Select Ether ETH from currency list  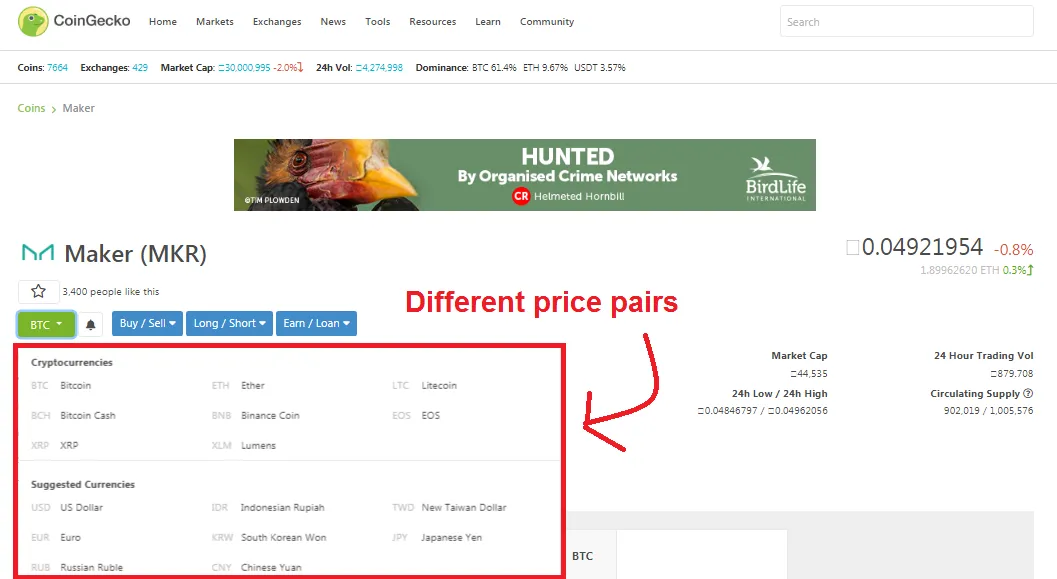pyautogui.click(x=238, y=386)
